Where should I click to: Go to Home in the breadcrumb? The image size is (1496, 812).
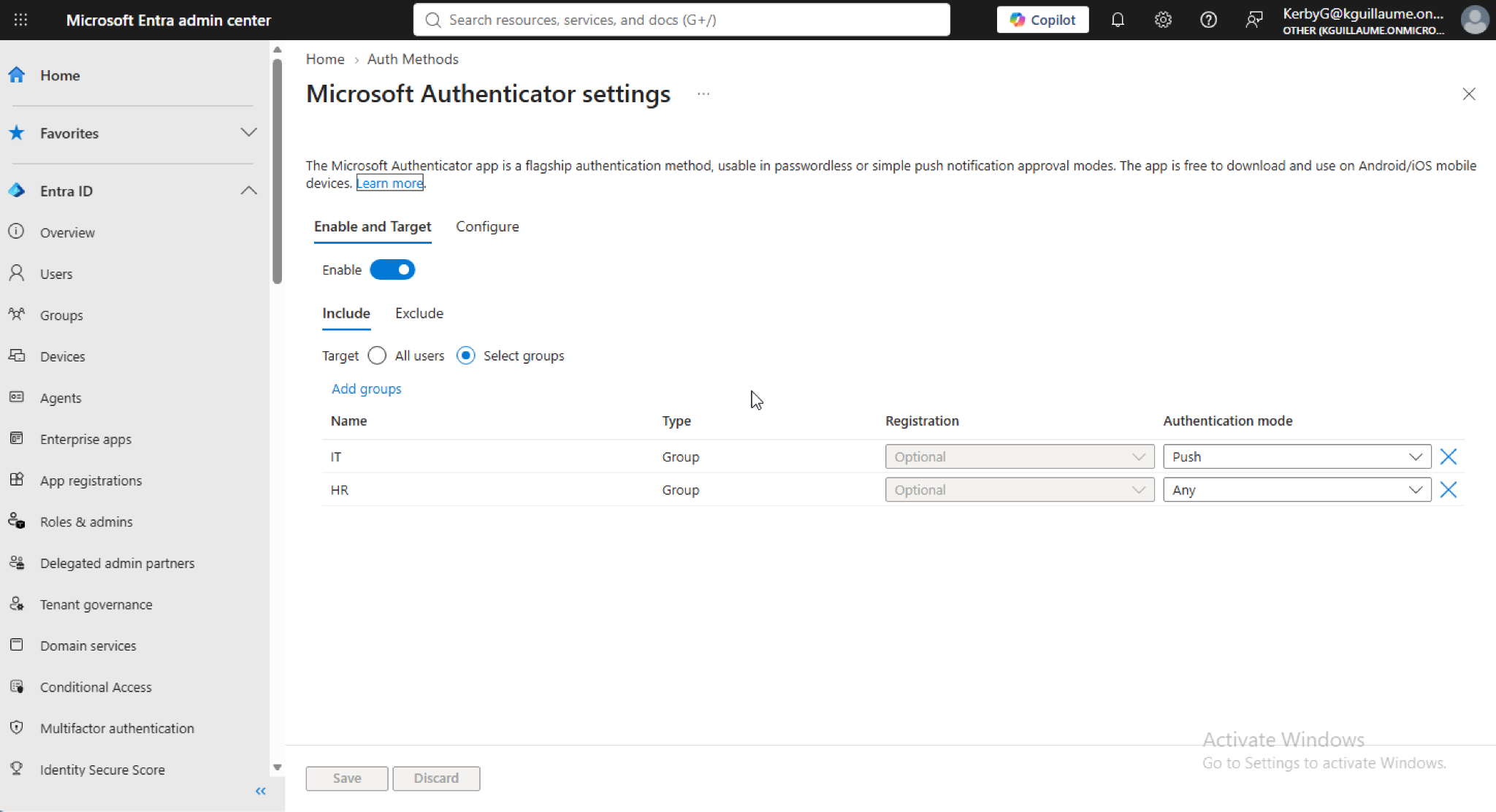click(x=325, y=59)
